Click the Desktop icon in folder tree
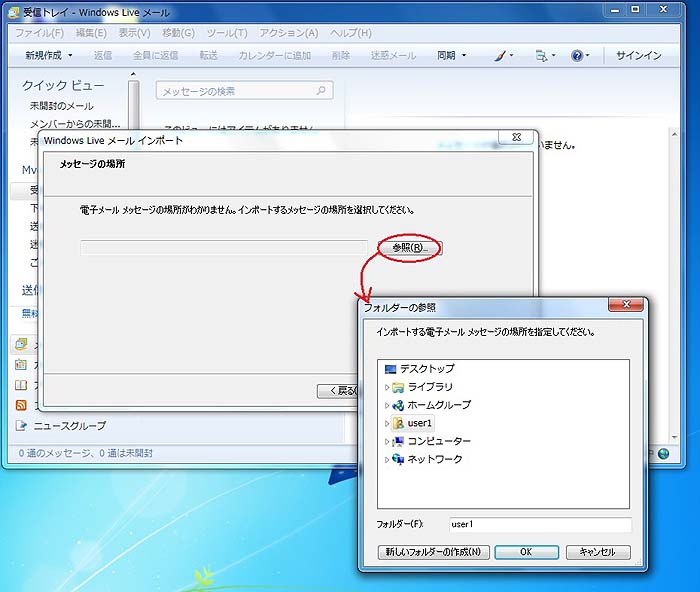 pyautogui.click(x=391, y=369)
